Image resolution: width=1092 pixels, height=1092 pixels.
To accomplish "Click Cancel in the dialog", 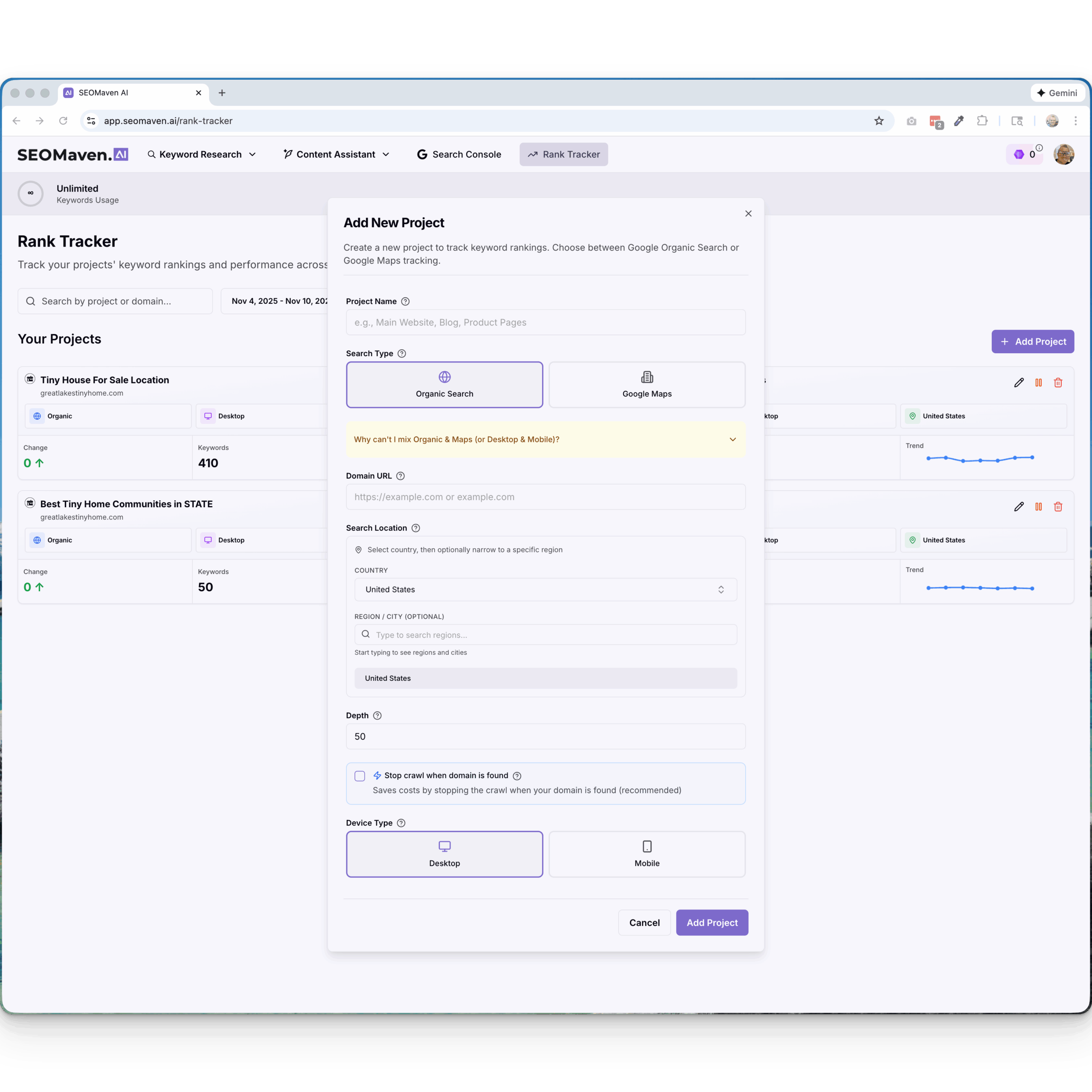I will click(644, 922).
